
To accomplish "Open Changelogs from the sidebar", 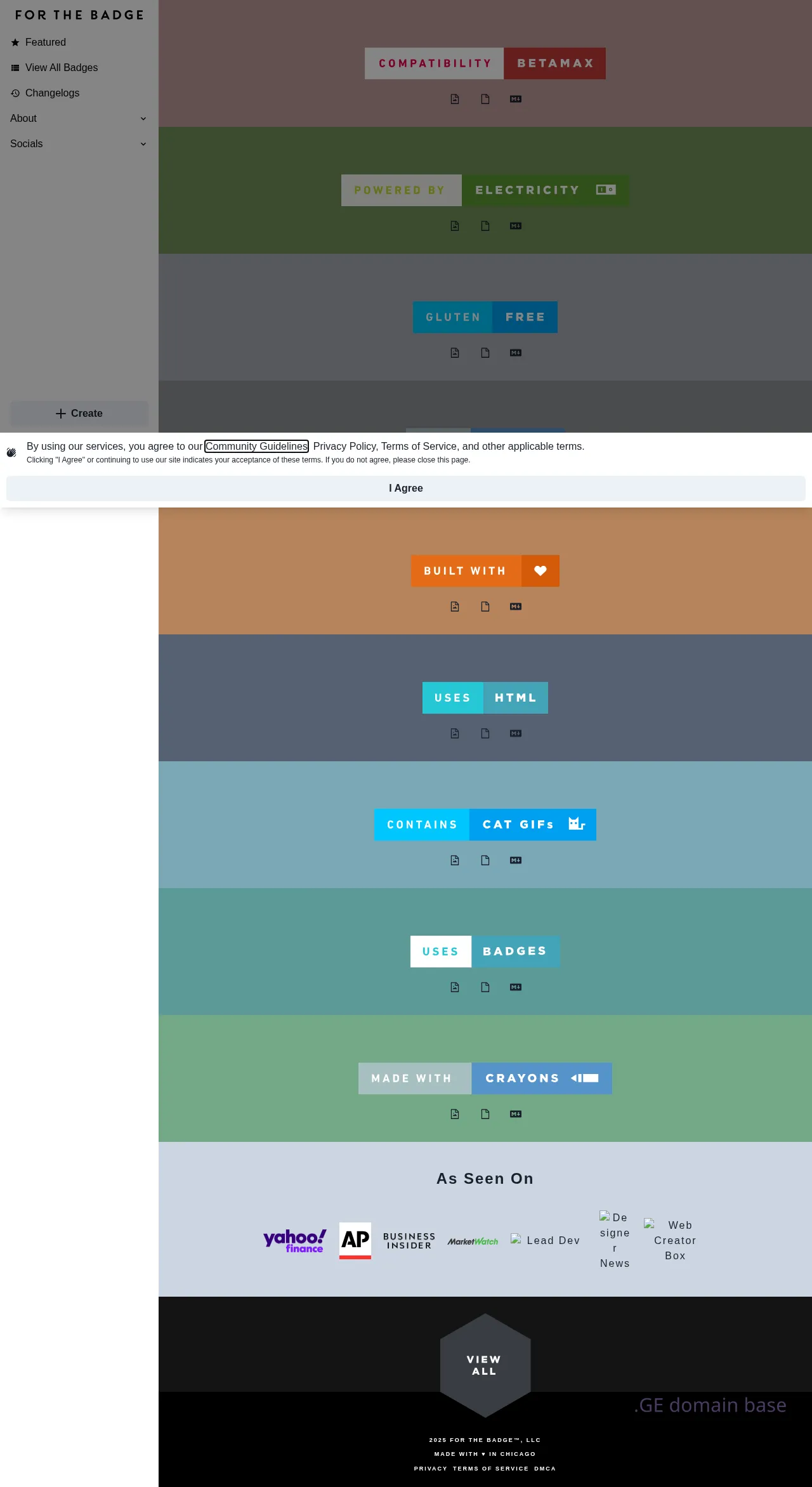I will click(52, 93).
